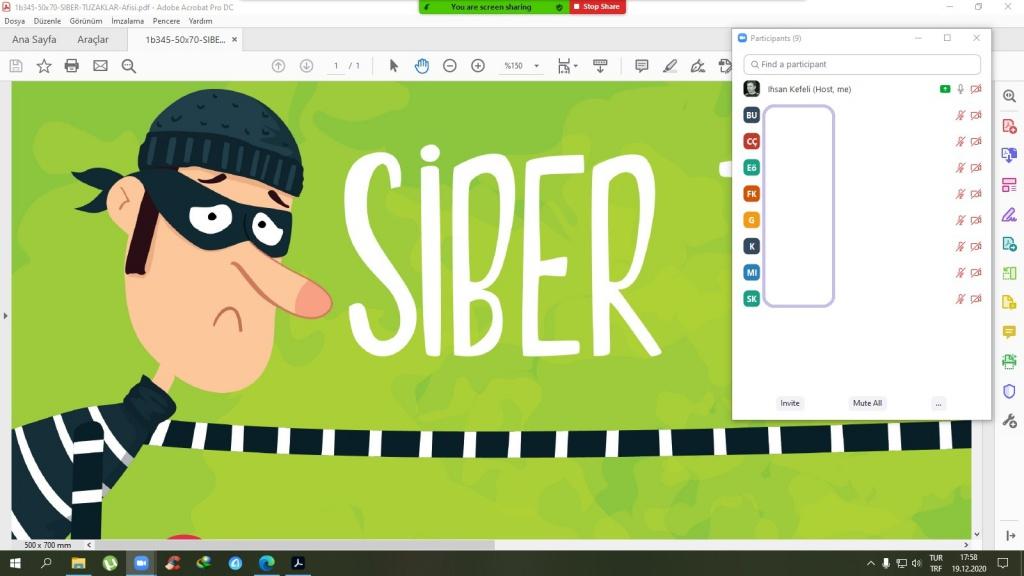This screenshot has height=576, width=1024.
Task: Print the document using printer icon
Action: (x=72, y=66)
